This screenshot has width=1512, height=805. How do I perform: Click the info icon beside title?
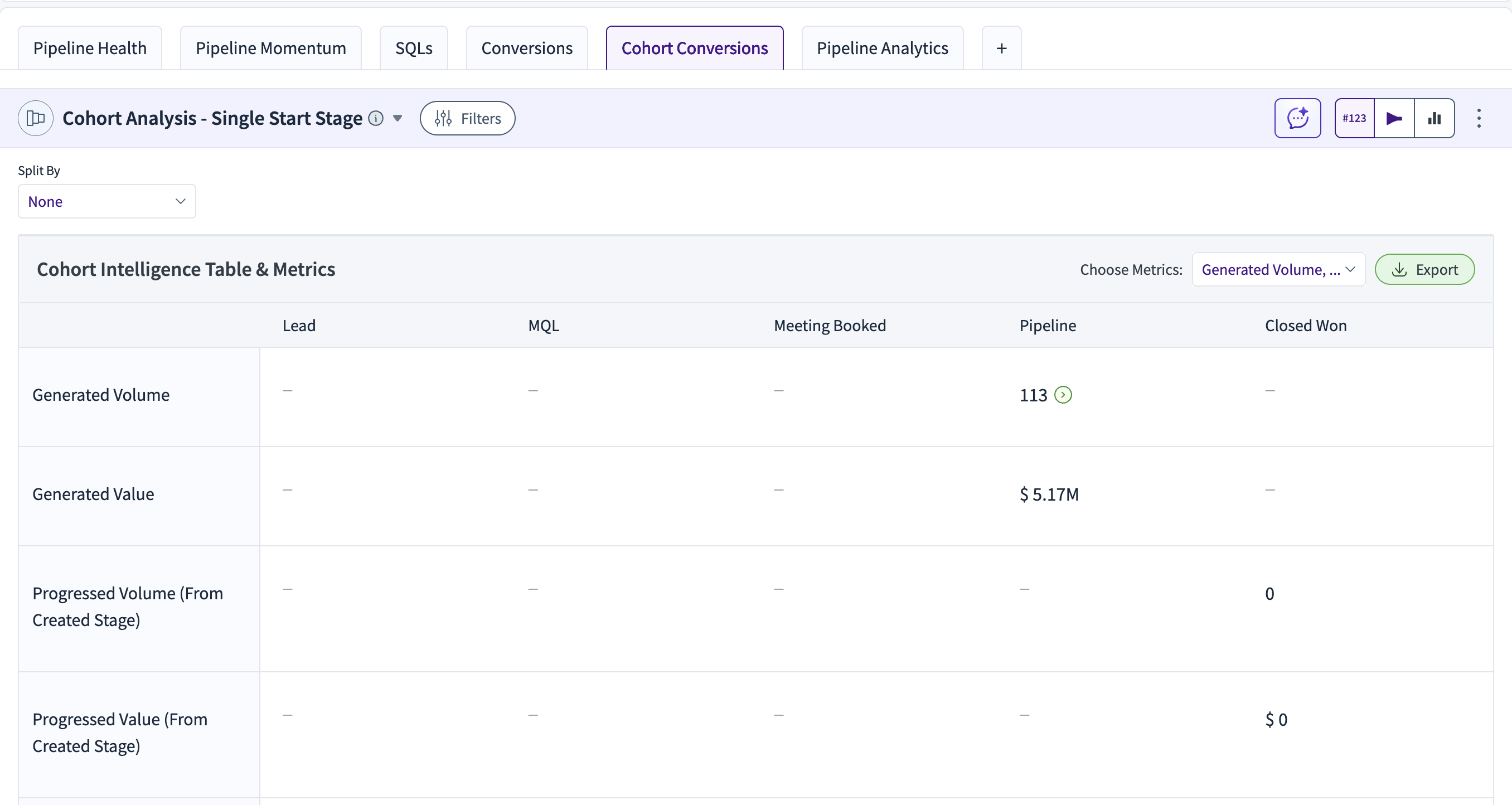tap(376, 118)
